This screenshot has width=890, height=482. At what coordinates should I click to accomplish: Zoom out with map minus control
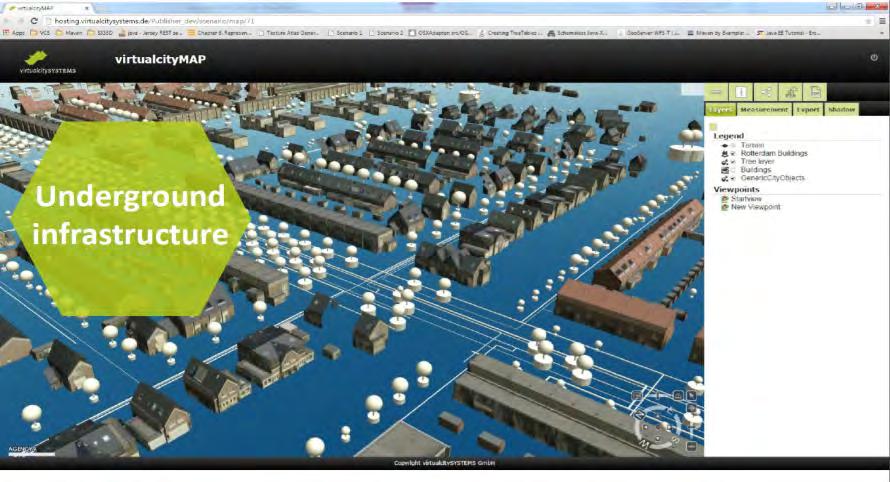pyautogui.click(x=691, y=447)
